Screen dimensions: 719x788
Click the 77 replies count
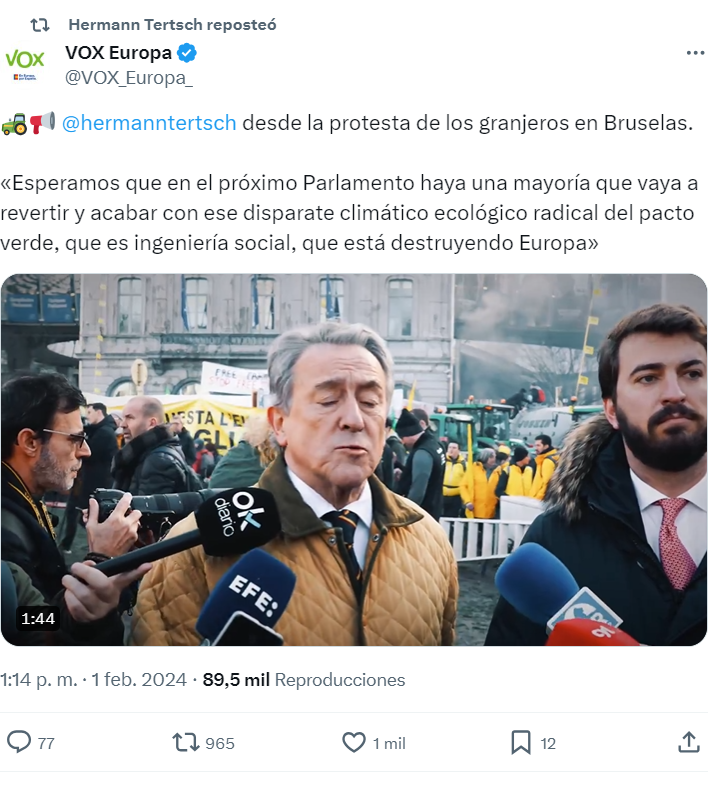click(46, 743)
